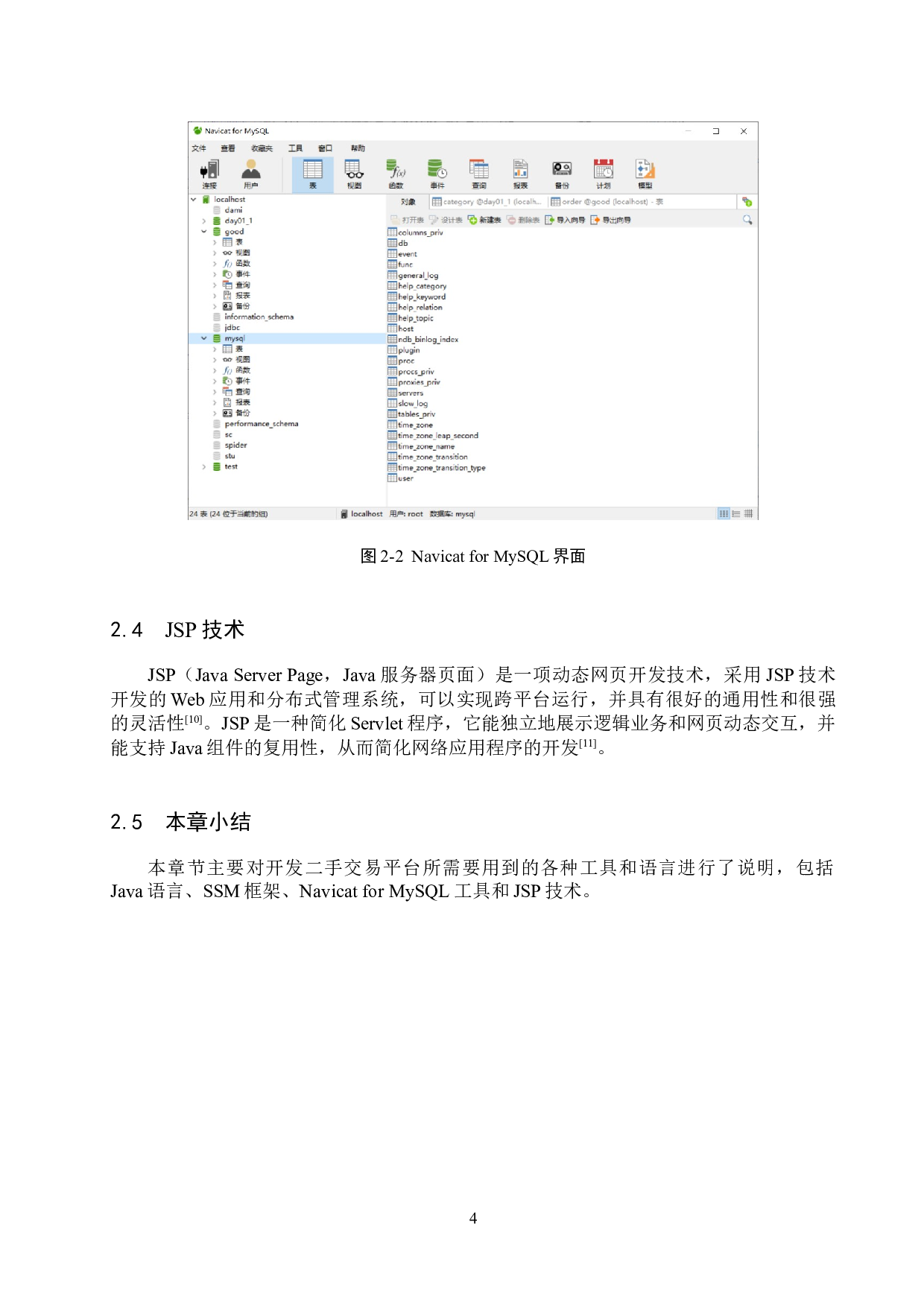Open the 用户 (User) manager icon

[251, 174]
